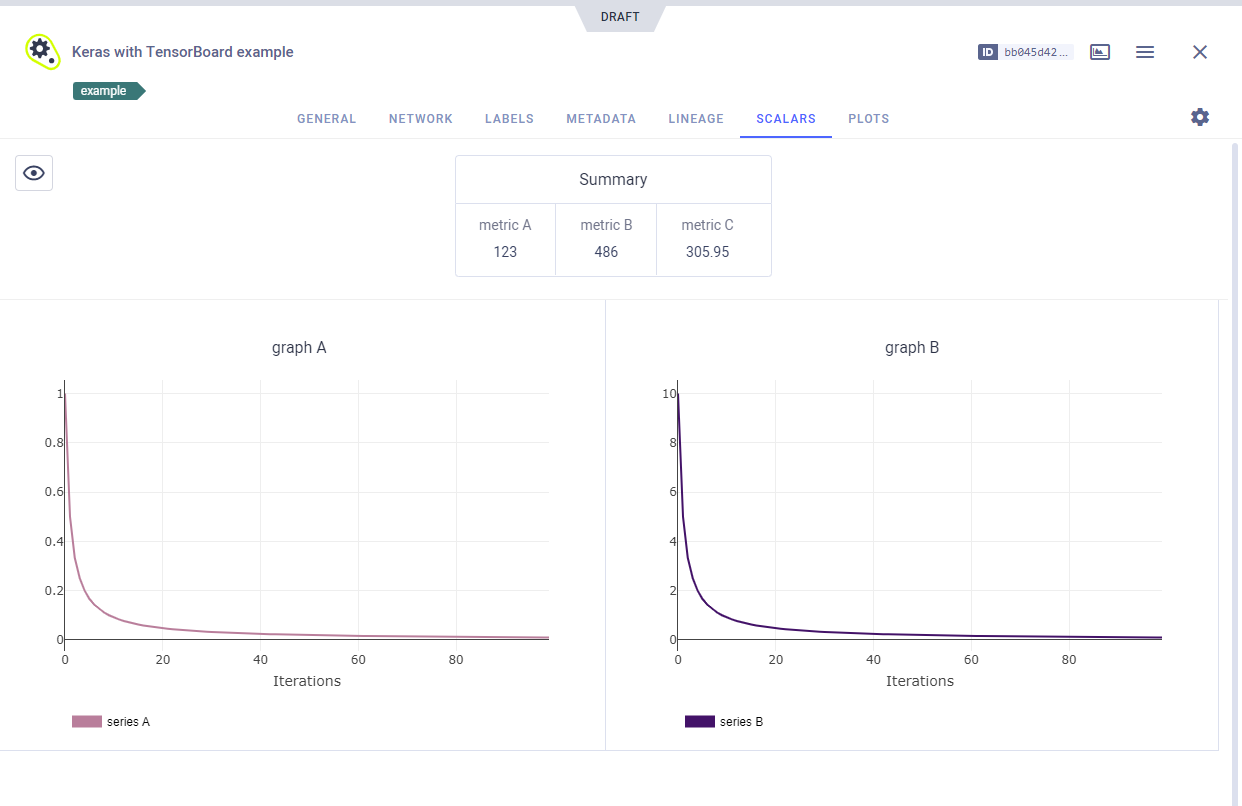Click the vertical scrollbar on right
The image size is (1242, 806).
pos(1235,450)
